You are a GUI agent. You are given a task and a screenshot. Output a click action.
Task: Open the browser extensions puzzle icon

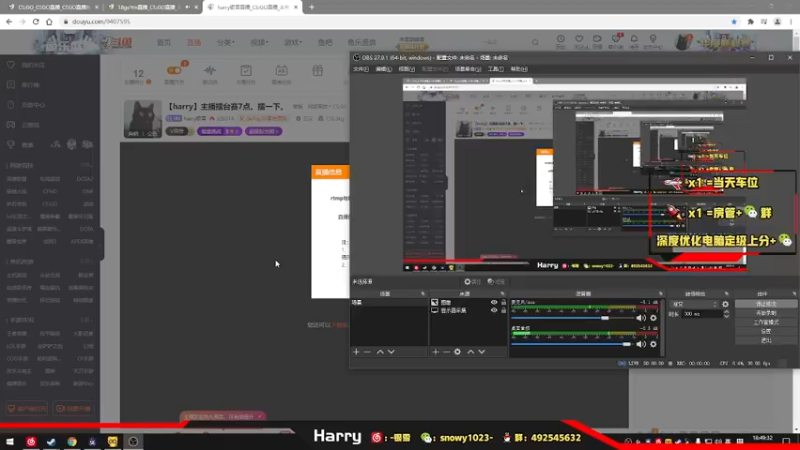(x=751, y=22)
